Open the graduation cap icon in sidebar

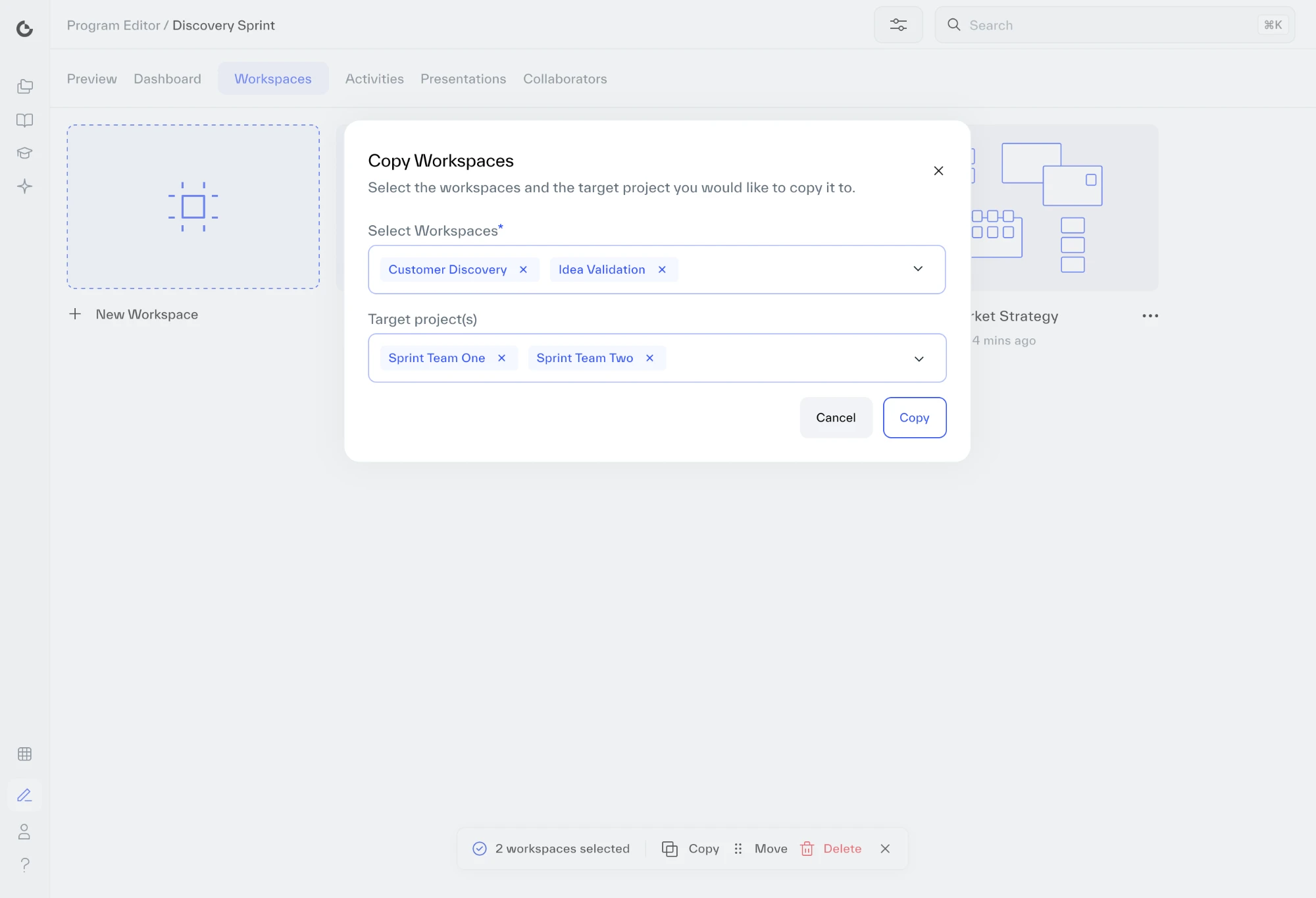[x=24, y=153]
